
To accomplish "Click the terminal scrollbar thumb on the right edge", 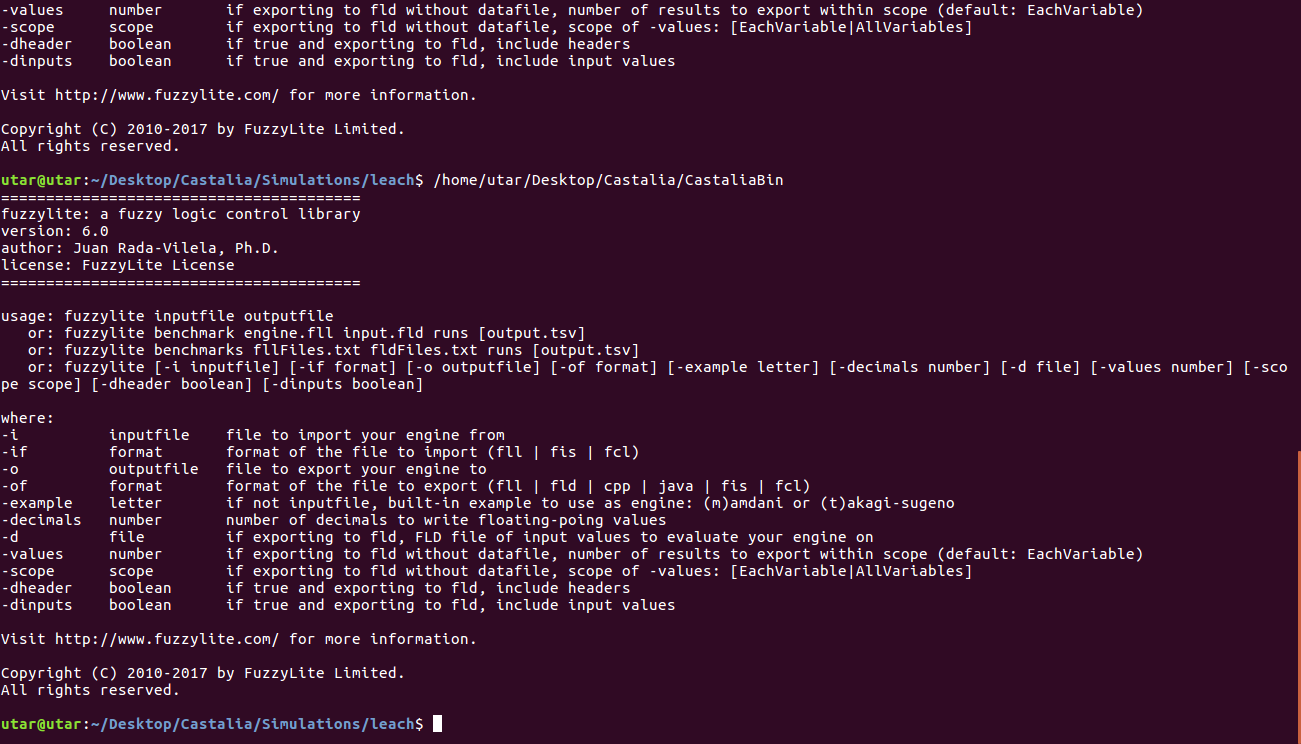I will coord(1297,596).
